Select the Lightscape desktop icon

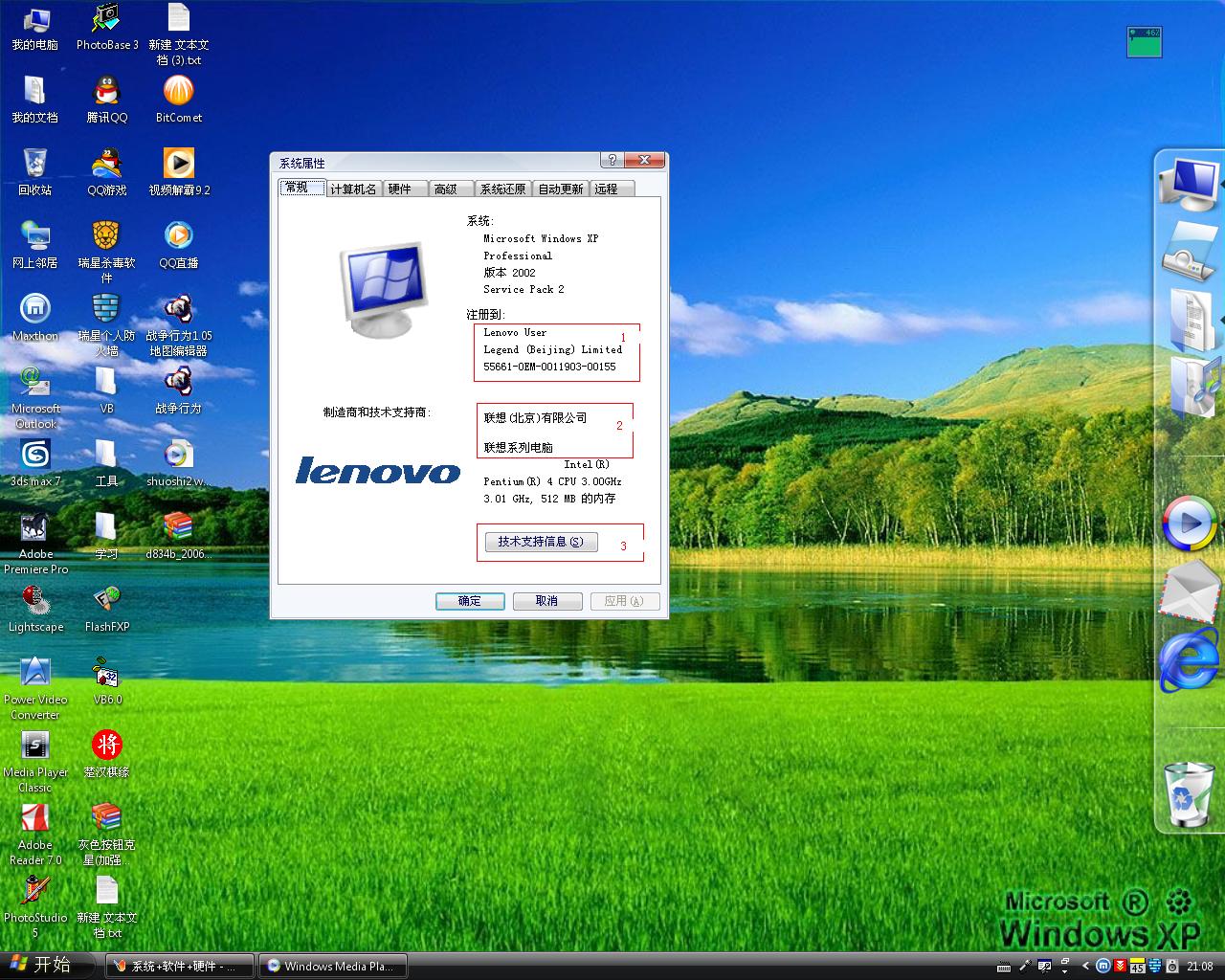pyautogui.click(x=35, y=609)
